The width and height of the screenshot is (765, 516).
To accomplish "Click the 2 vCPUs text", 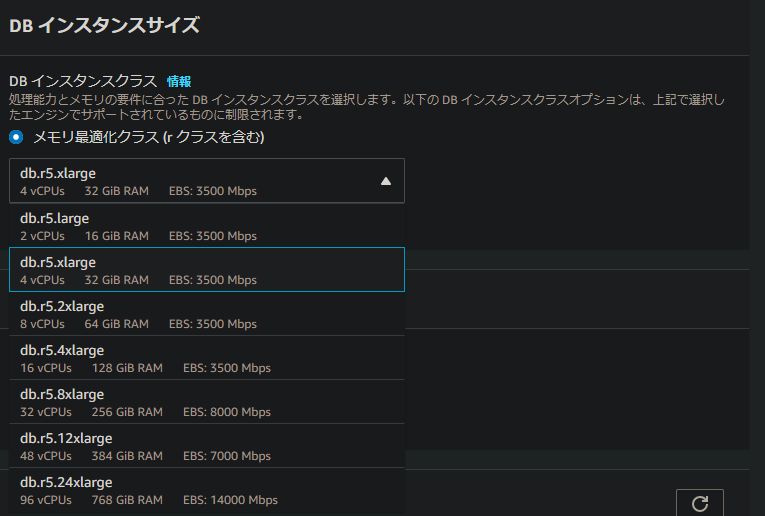I will 42,236.
